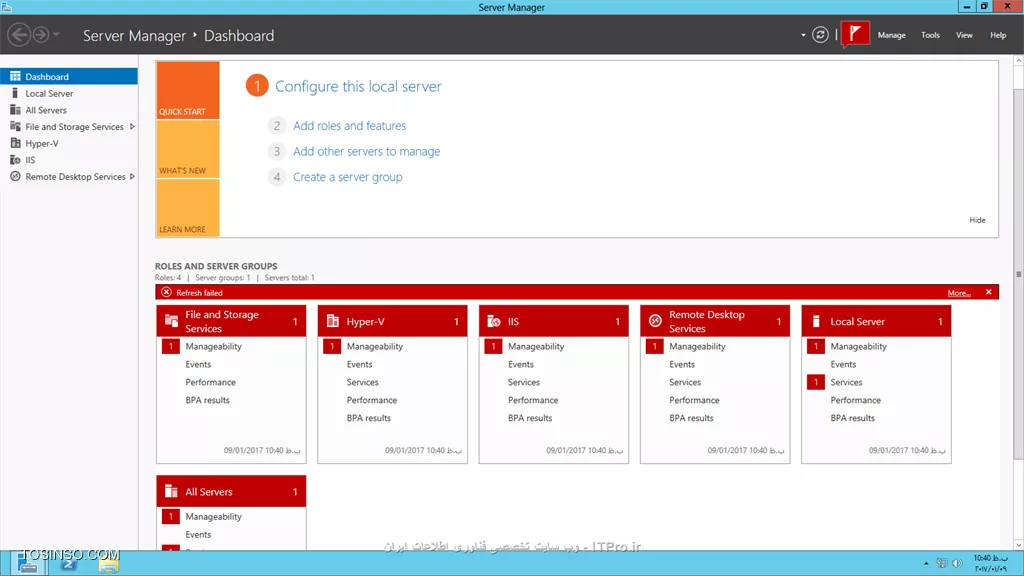Open the navigation history dropdown arrow
Screen dimensions: 1024x576
pos(56,35)
